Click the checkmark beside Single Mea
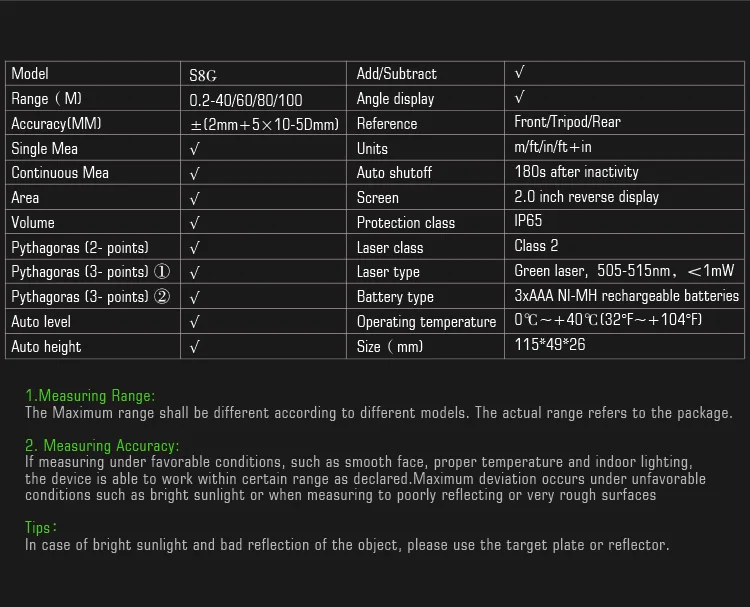 [195, 149]
